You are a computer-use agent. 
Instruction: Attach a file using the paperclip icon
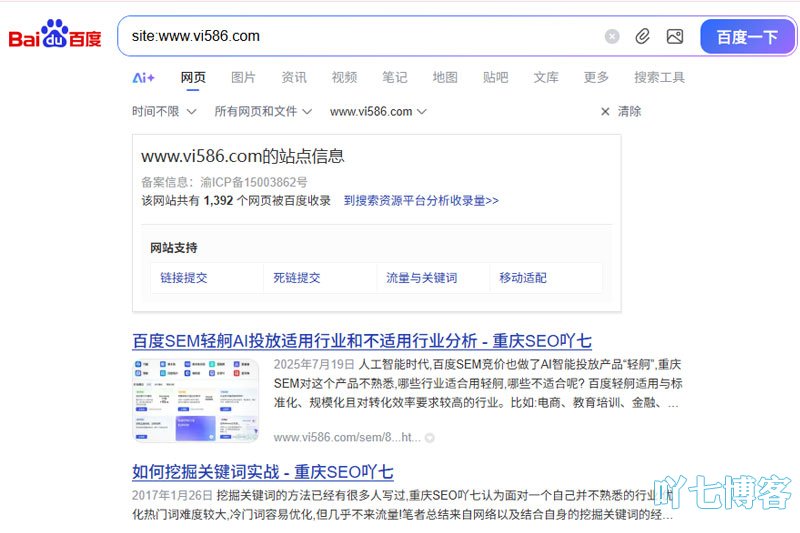642,36
